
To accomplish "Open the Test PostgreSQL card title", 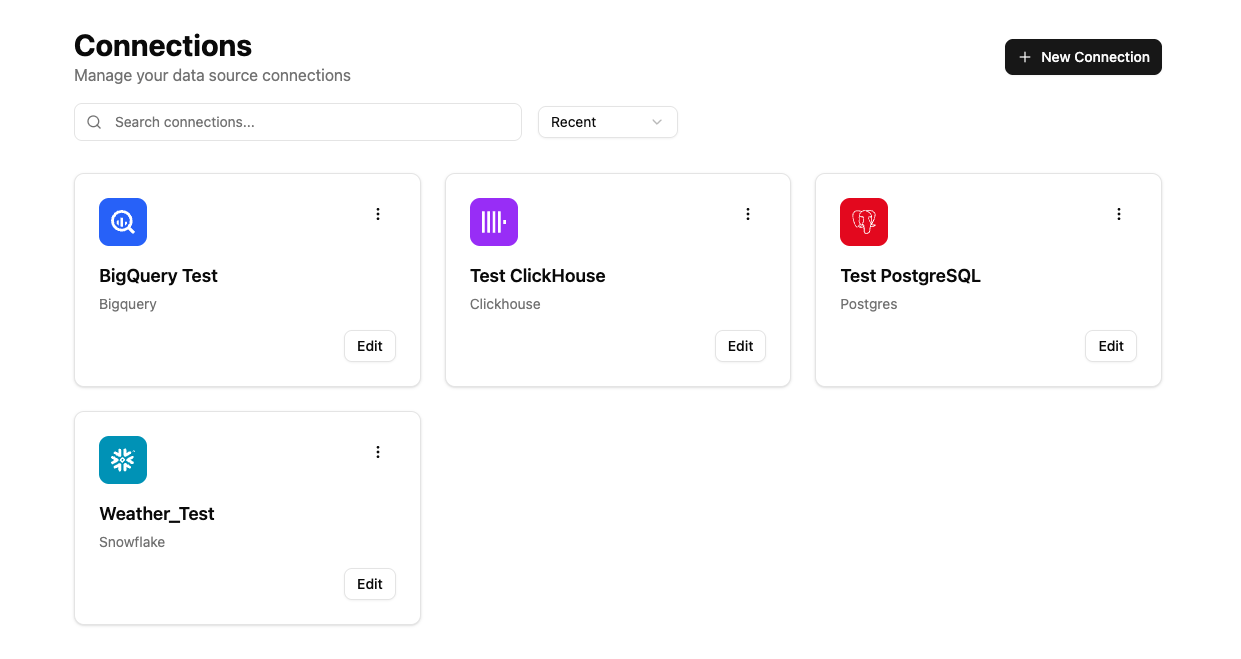I will 910,276.
